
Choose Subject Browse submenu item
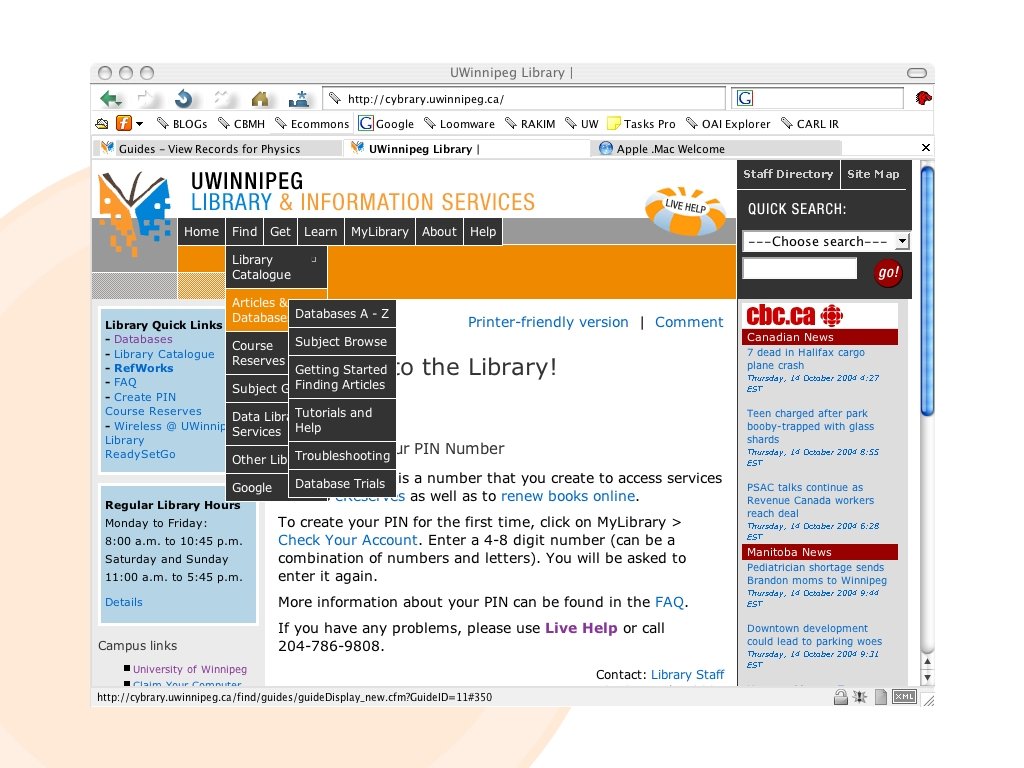[x=342, y=342]
